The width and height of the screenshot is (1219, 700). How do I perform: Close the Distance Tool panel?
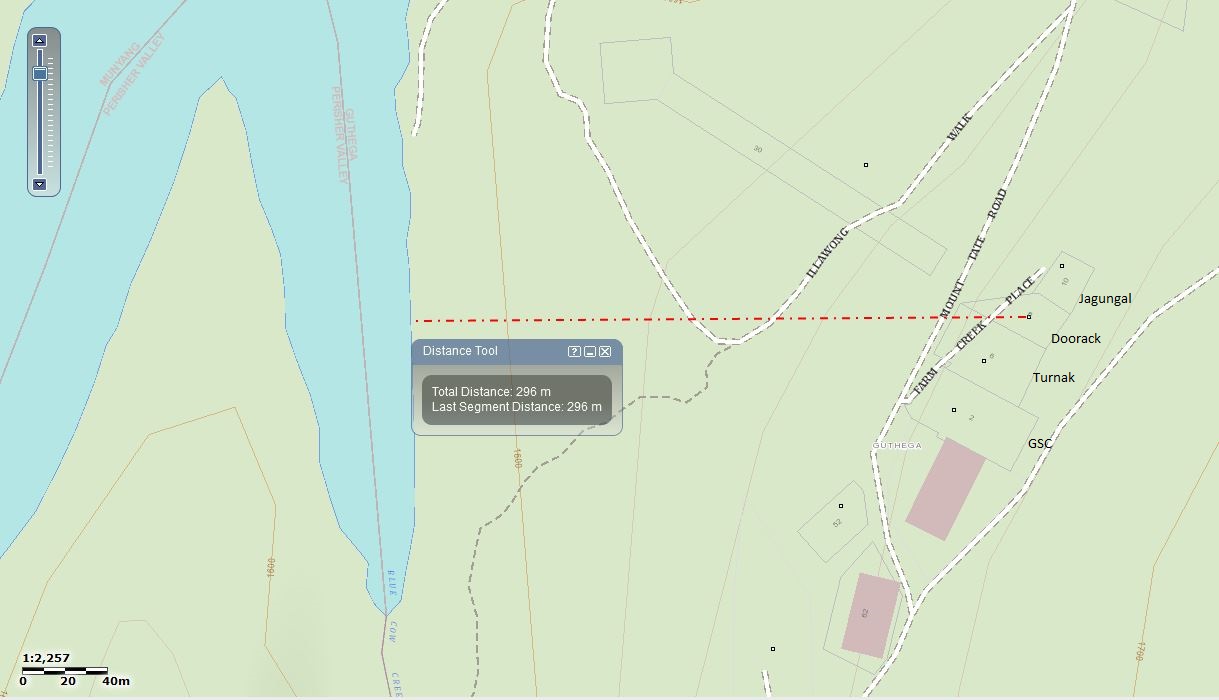[x=605, y=351]
